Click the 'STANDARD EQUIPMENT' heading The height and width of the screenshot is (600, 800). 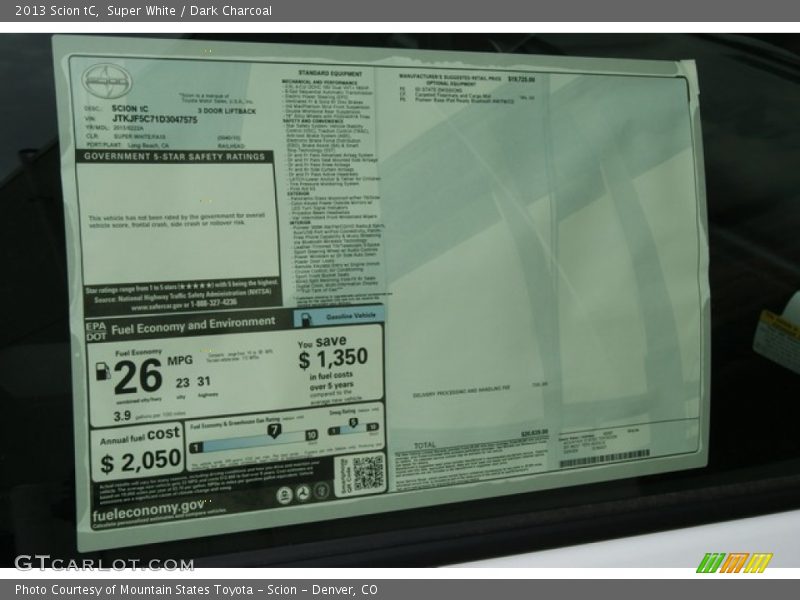point(330,73)
